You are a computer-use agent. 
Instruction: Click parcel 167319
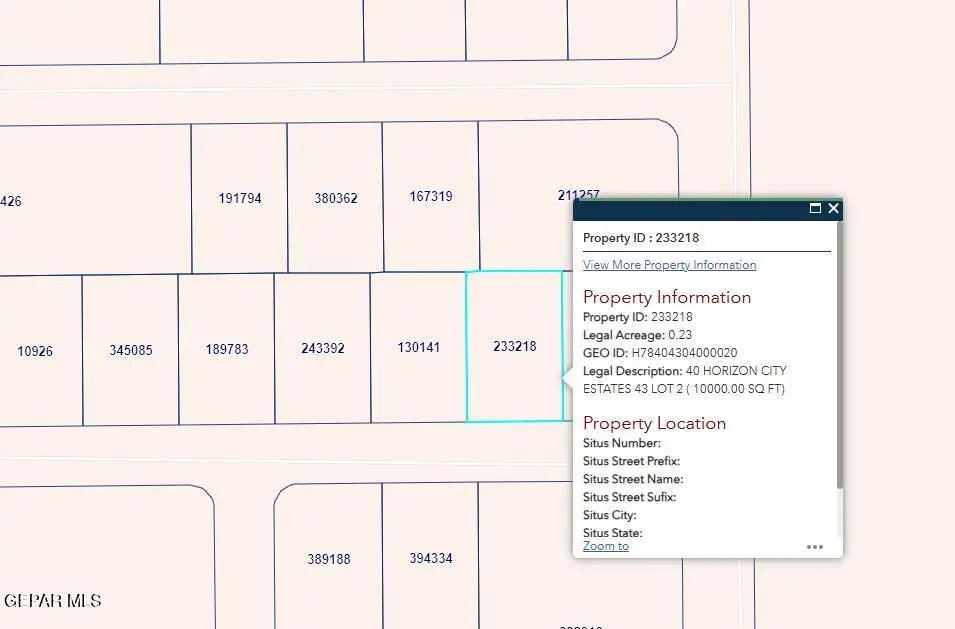(x=430, y=196)
